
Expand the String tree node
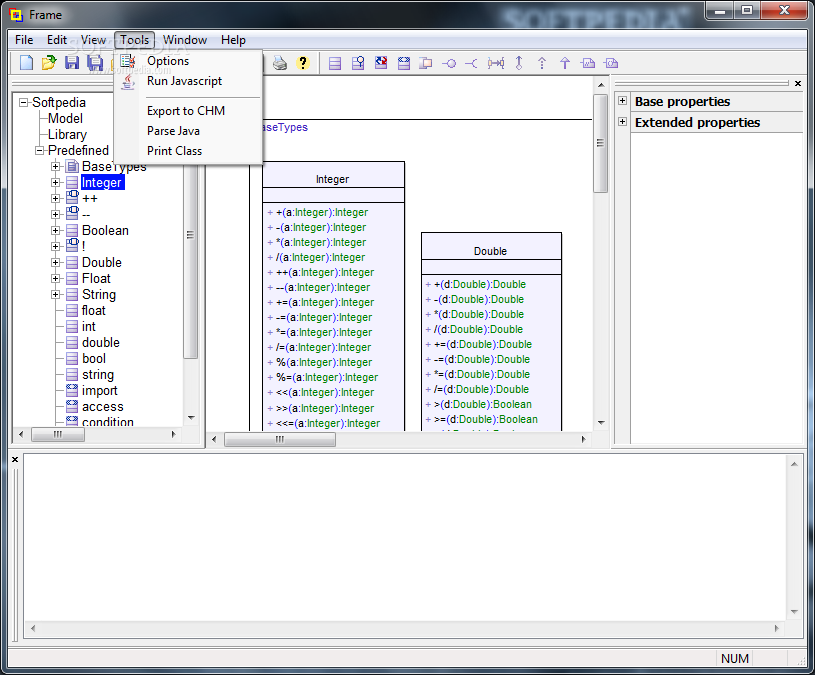[56, 295]
